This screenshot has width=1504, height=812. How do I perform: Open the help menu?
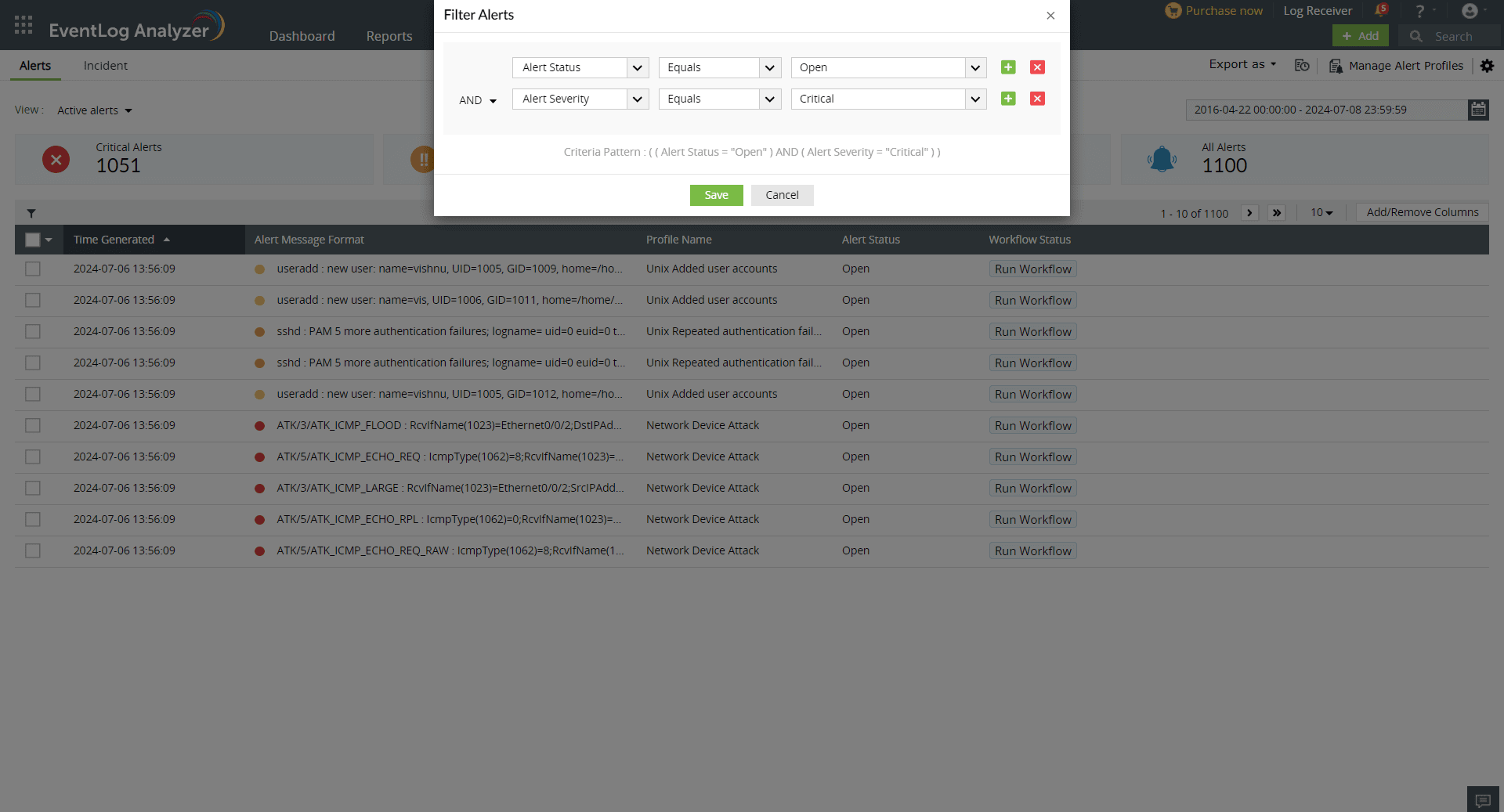pyautogui.click(x=1420, y=10)
